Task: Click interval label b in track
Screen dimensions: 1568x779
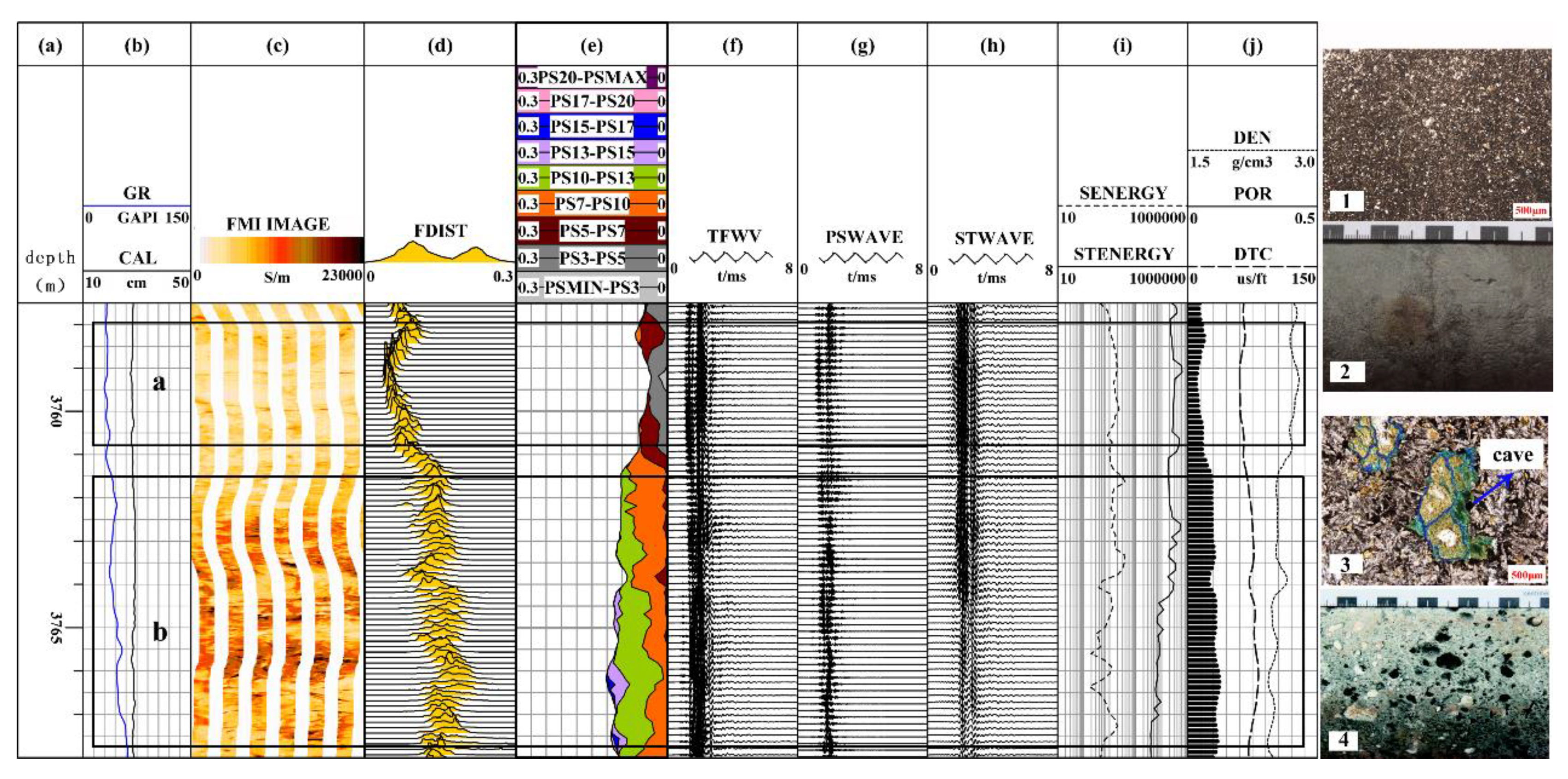Action: (x=160, y=632)
